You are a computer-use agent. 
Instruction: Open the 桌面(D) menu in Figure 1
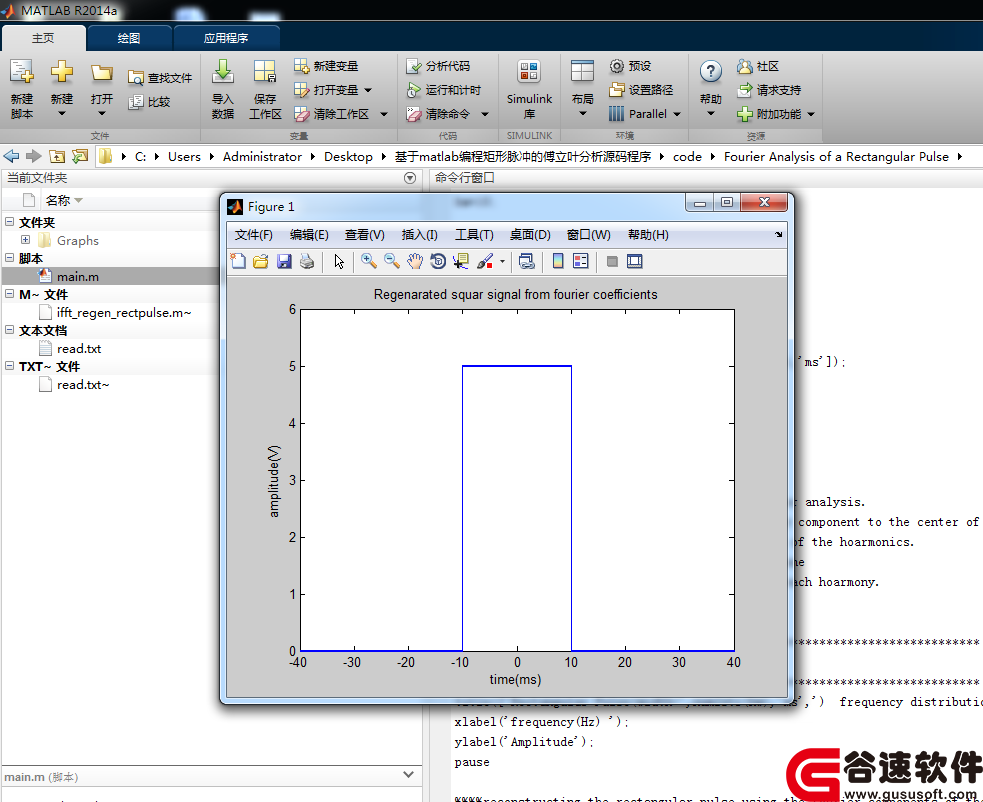(530, 235)
